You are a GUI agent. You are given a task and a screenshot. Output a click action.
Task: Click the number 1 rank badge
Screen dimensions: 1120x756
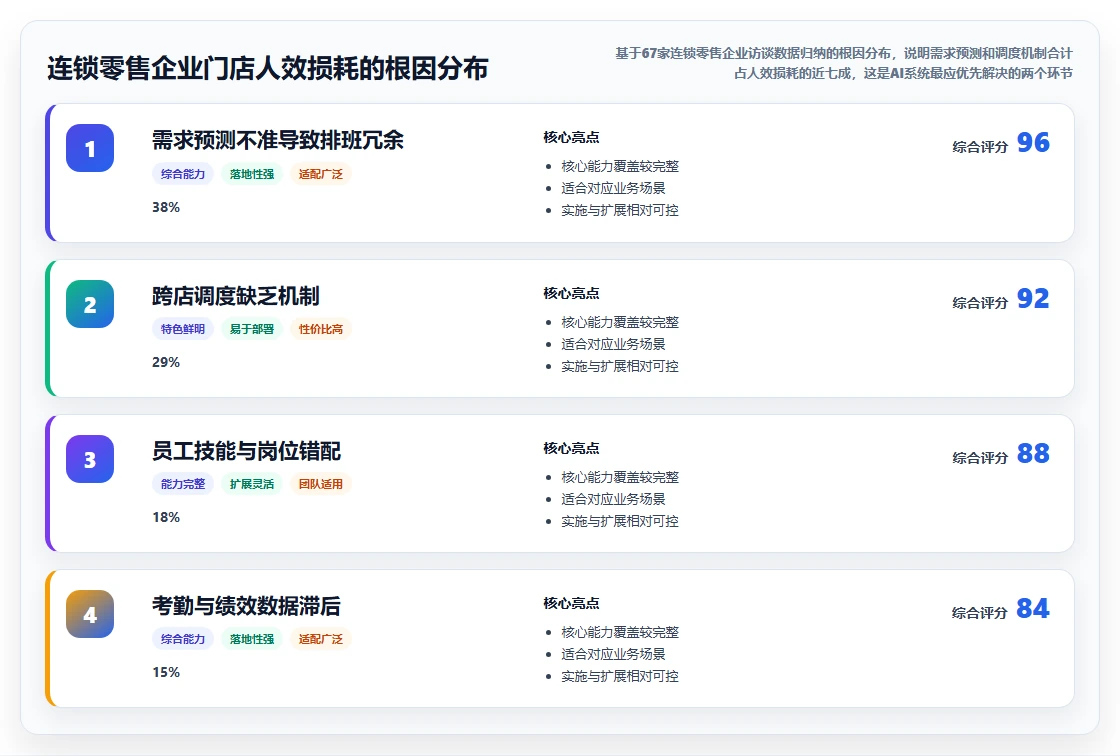pos(90,148)
